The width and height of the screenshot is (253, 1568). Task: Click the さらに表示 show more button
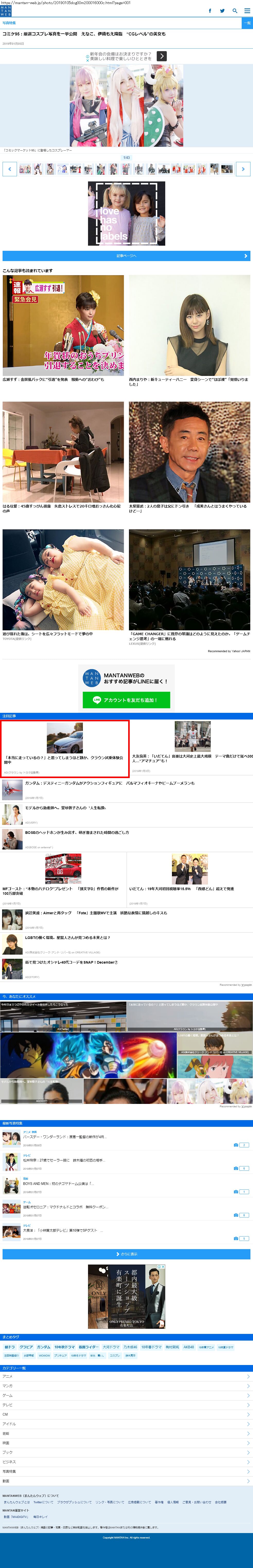click(126, 1254)
